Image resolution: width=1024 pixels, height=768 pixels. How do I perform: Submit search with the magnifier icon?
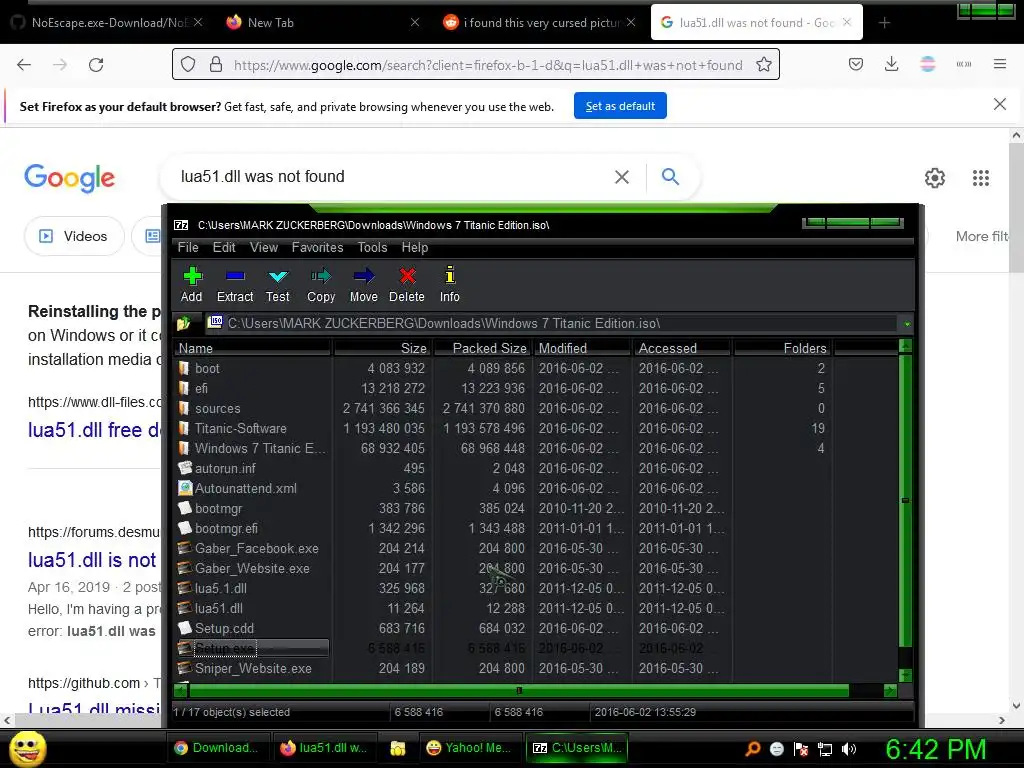[671, 176]
